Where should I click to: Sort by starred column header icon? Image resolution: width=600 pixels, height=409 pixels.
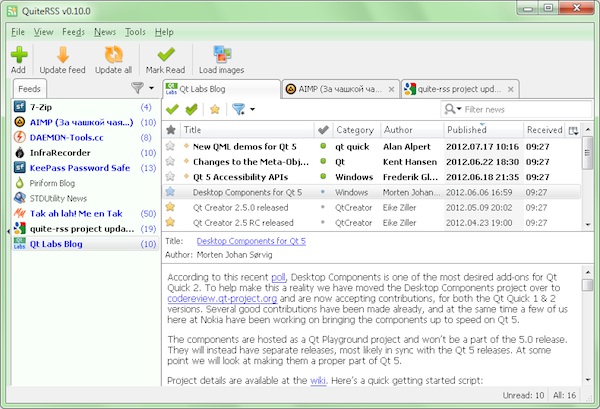pos(171,130)
